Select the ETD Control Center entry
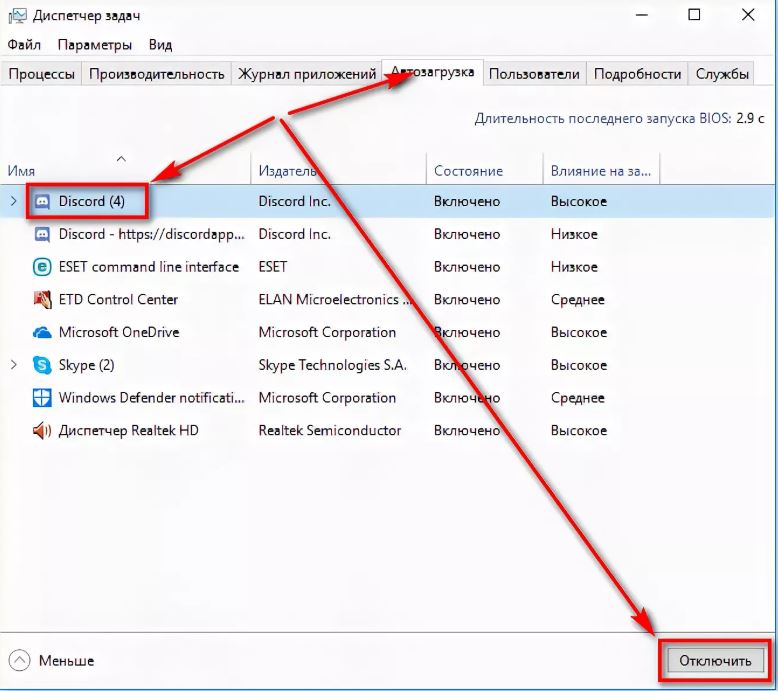 (118, 300)
